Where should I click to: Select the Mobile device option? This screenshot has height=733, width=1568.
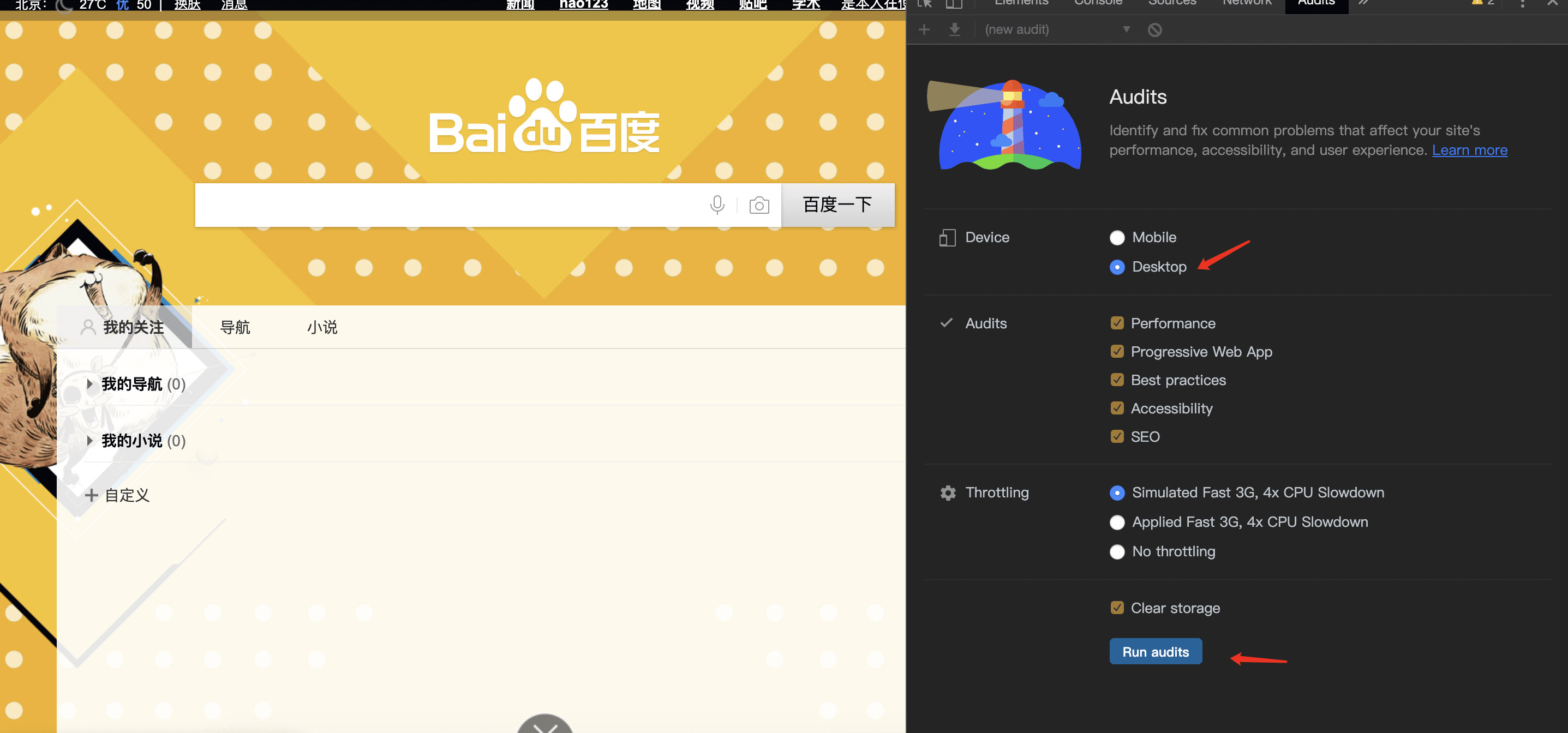coord(1117,237)
